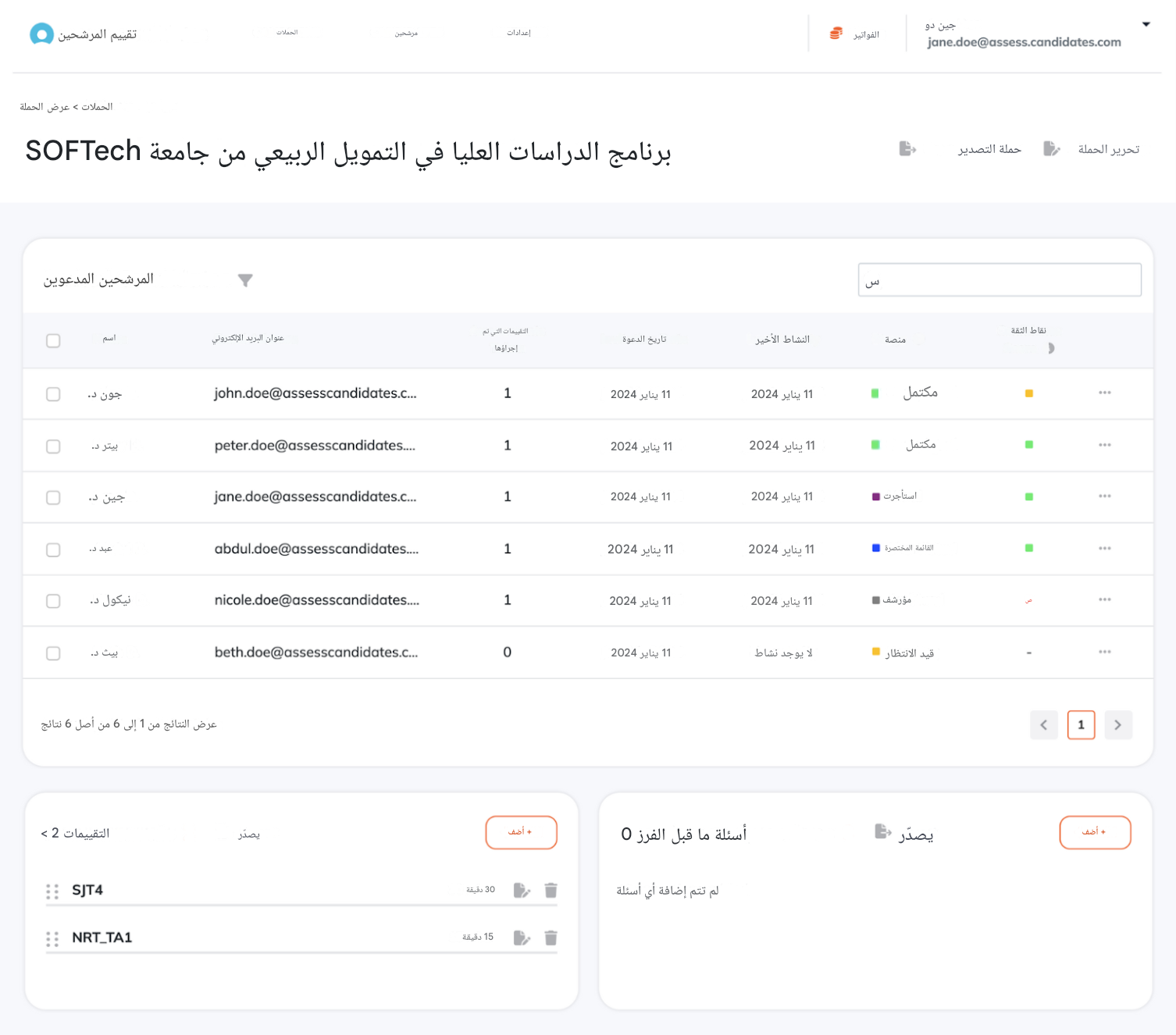Open the مرشحين menu item
This screenshot has height=1035, width=1176.
[x=406, y=34]
